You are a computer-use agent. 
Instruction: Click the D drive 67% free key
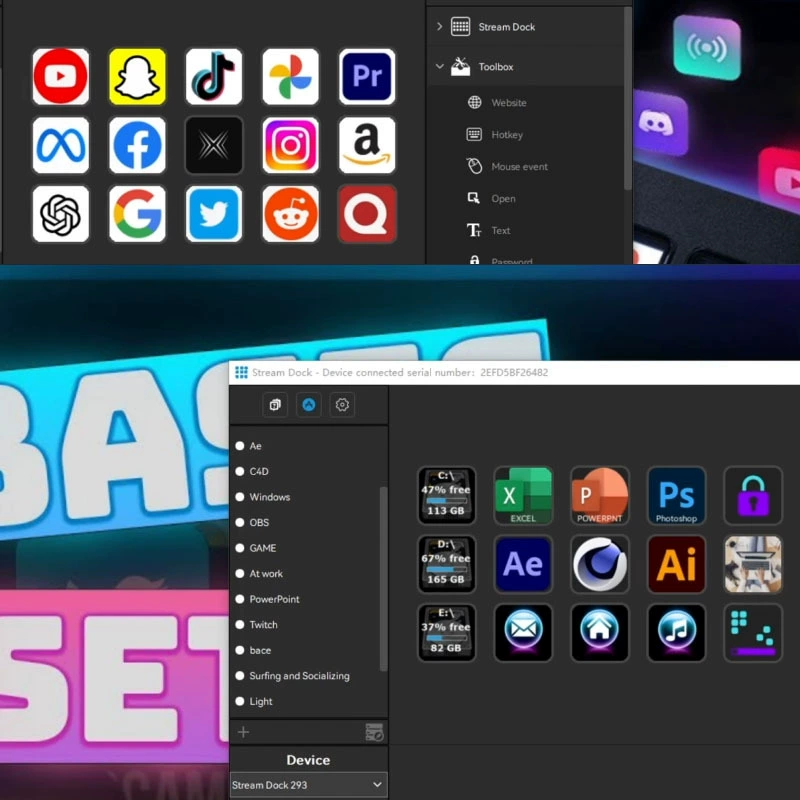pyautogui.click(x=446, y=564)
